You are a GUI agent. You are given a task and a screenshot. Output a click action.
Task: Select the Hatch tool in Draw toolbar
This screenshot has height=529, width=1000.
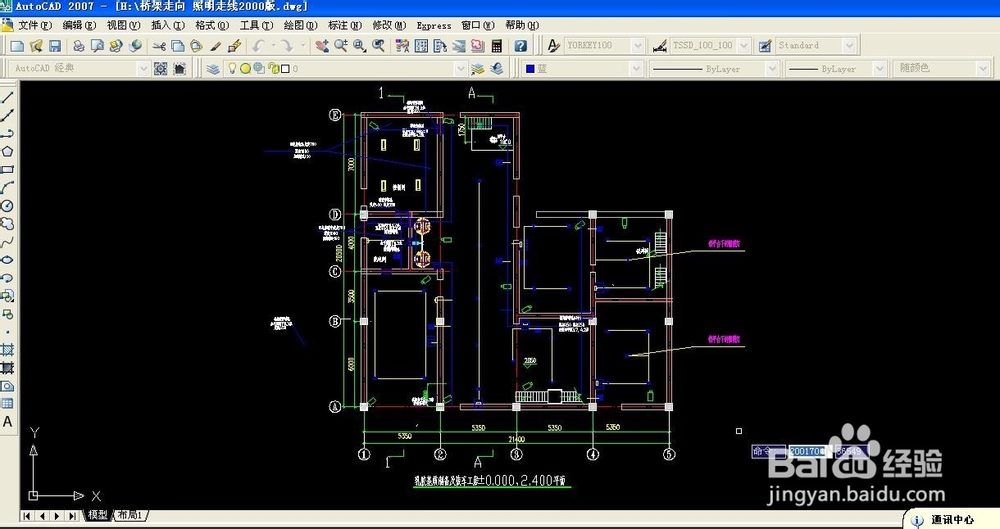(x=8, y=350)
